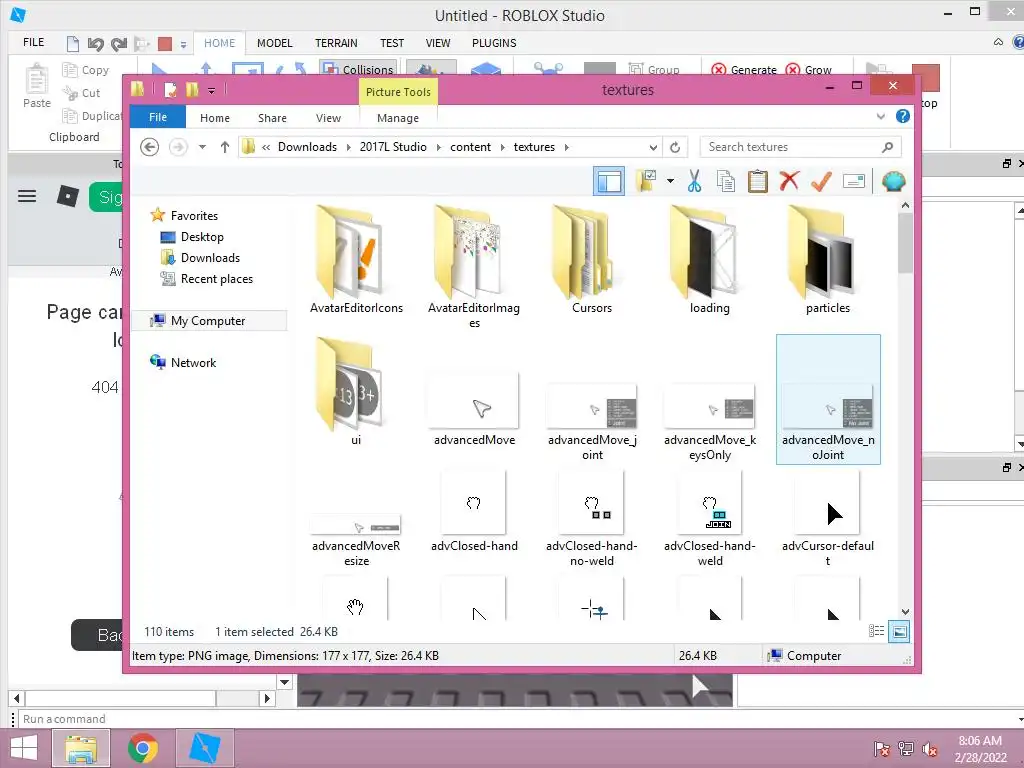Image resolution: width=1024 pixels, height=768 pixels.
Task: Click the Explorer scrollbar down arrow
Action: pyautogui.click(x=905, y=612)
